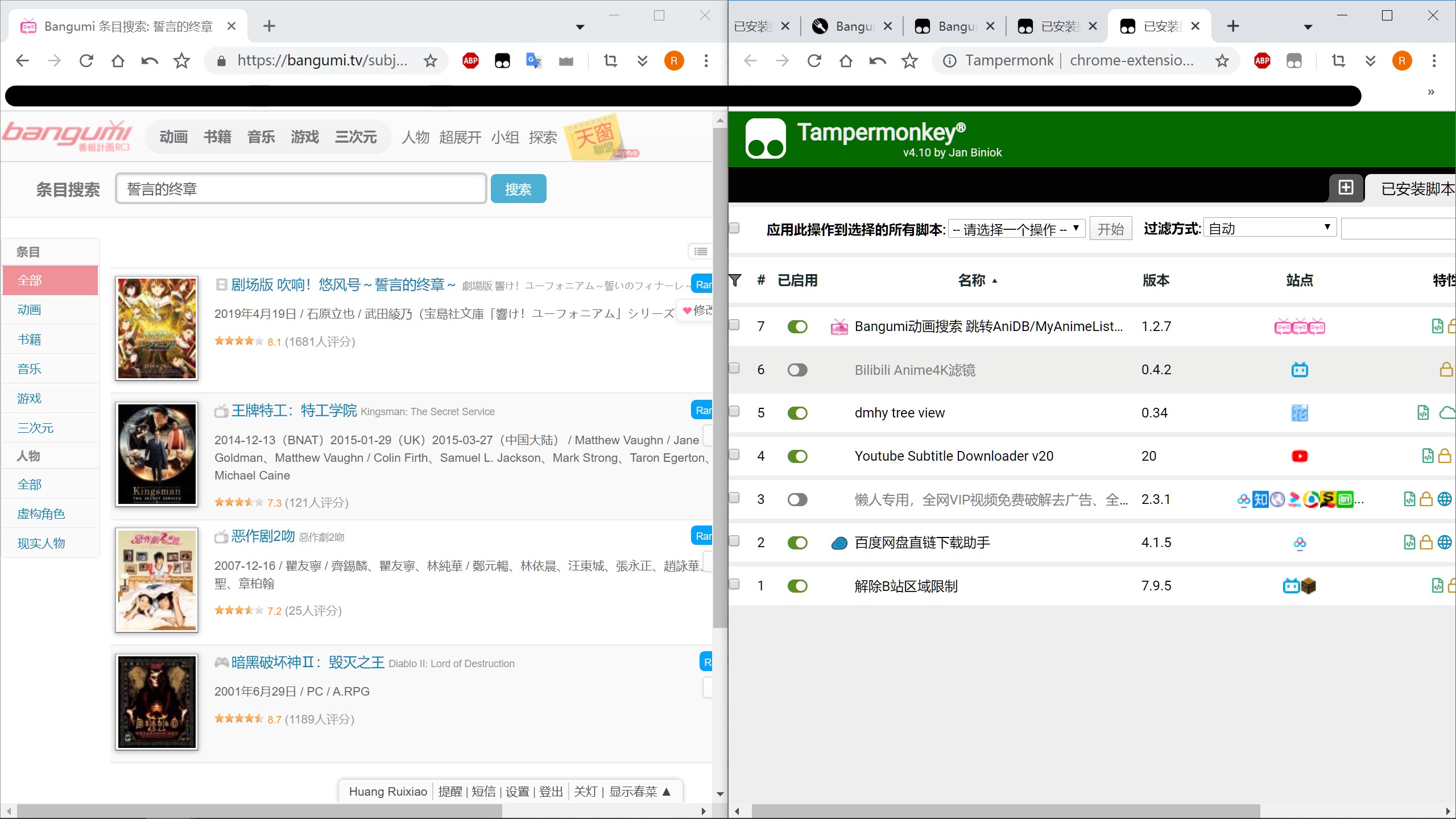Click the Tampermonkey filter text field
Screen dimensions: 1456x819
(1398, 229)
